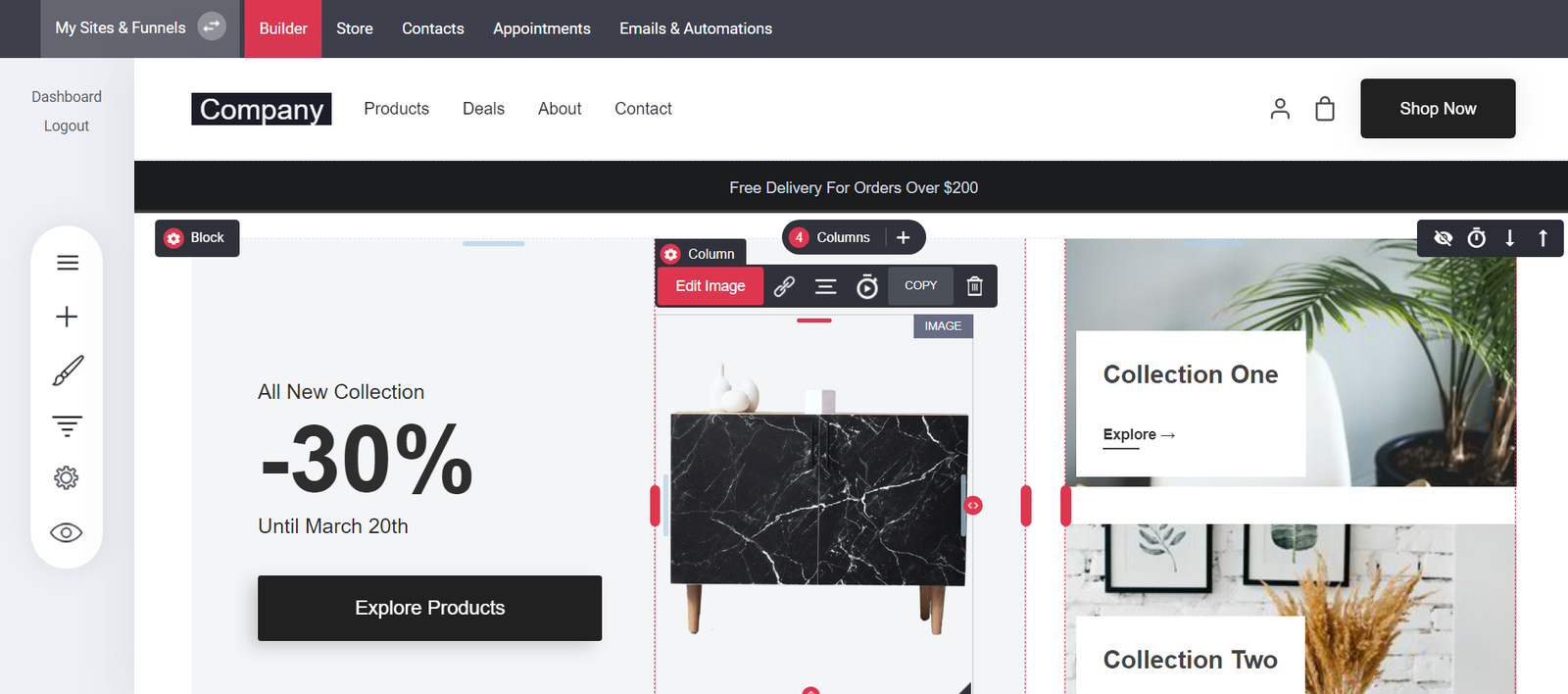Open the filter lines layers icon
Viewport: 1568px width, 694px height.
tap(67, 425)
